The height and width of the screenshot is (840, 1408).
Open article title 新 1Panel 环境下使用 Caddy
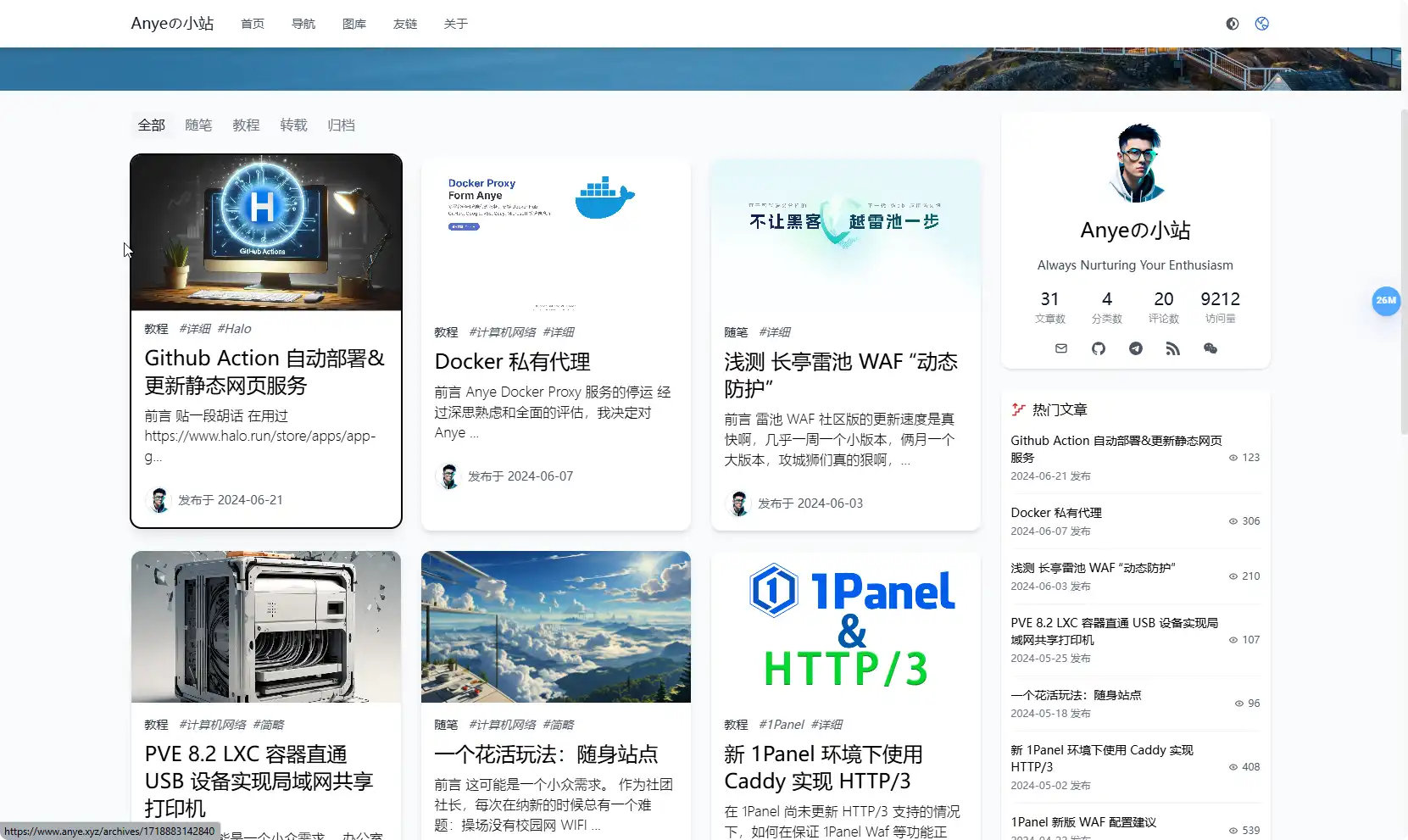click(823, 768)
